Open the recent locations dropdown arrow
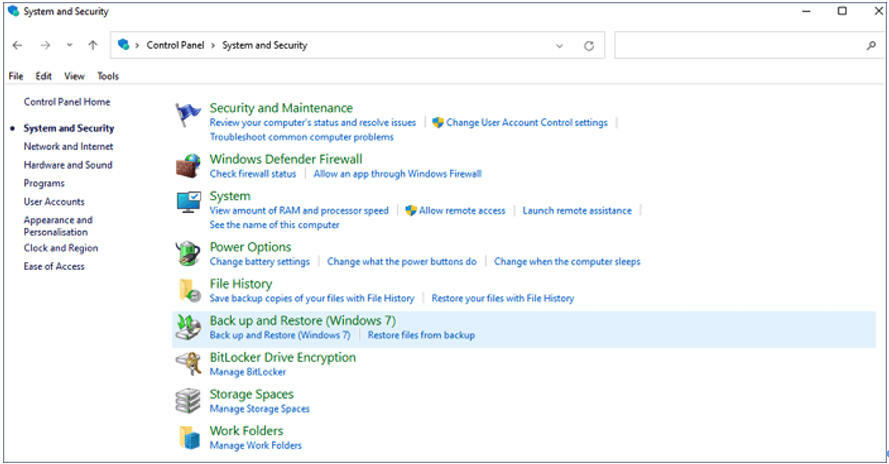The image size is (889, 464). [69, 45]
